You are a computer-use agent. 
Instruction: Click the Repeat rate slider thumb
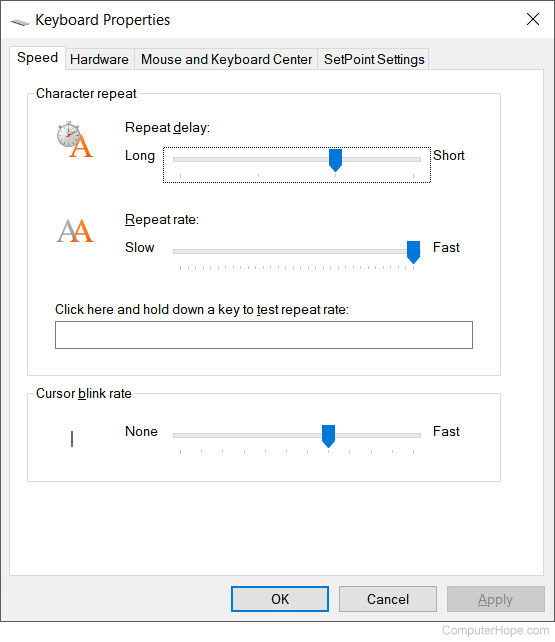(x=413, y=252)
